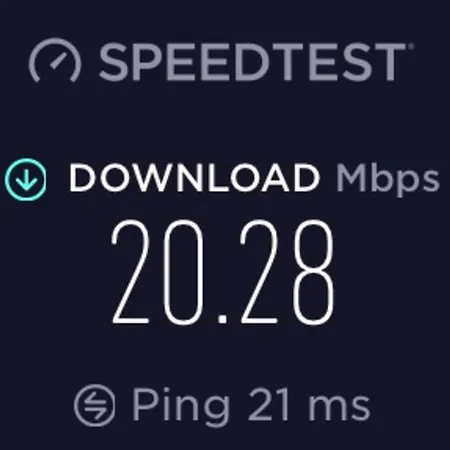The width and height of the screenshot is (450, 450).
Task: Click the teal download arrow icon
Action: [x=26, y=180]
